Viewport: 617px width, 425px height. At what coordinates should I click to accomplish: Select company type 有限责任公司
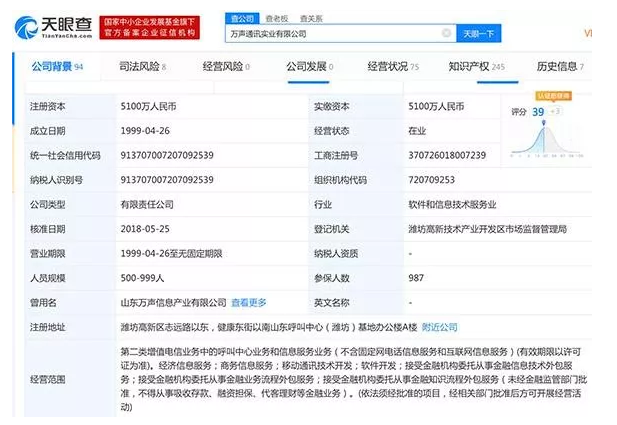pyautogui.click(x=147, y=204)
